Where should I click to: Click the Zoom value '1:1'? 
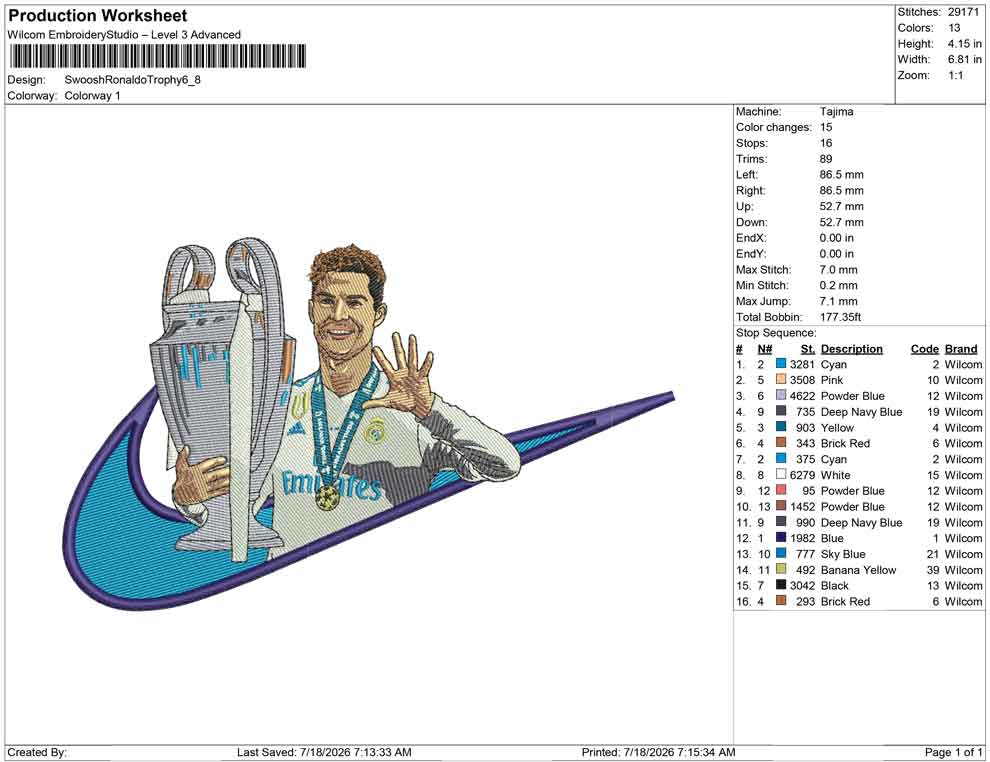(x=955, y=75)
